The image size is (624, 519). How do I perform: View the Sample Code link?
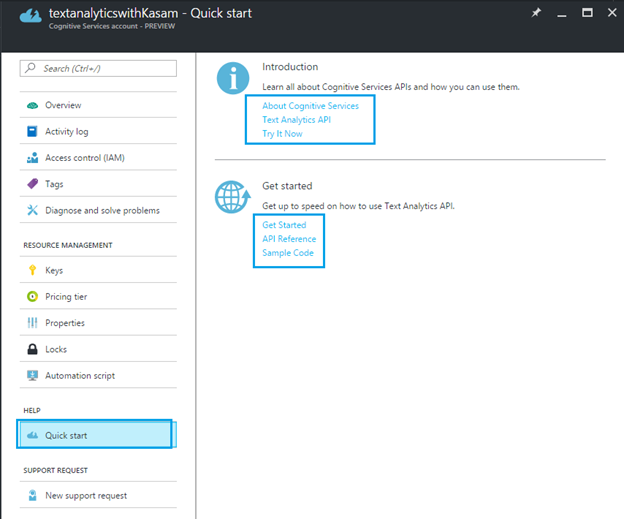(288, 253)
